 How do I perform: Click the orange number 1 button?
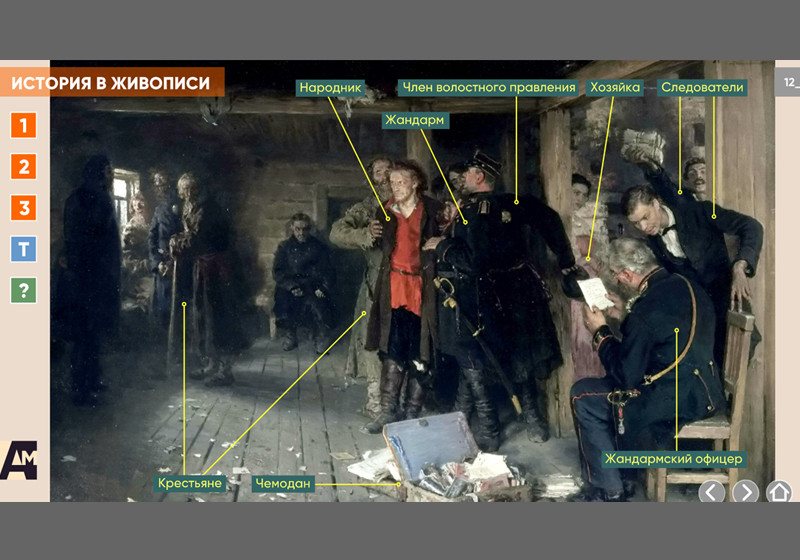point(24,125)
